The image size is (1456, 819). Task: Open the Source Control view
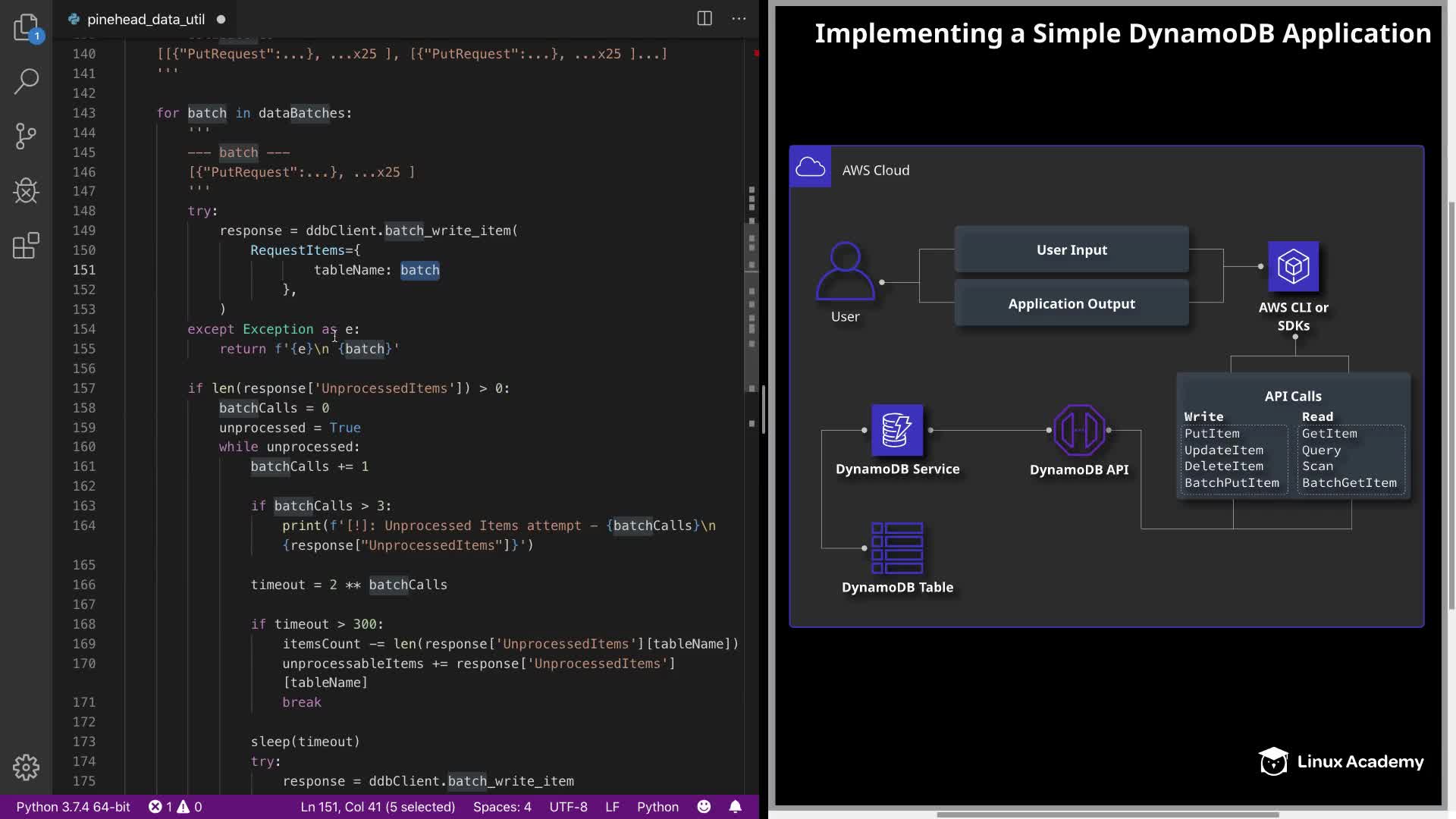coord(26,136)
